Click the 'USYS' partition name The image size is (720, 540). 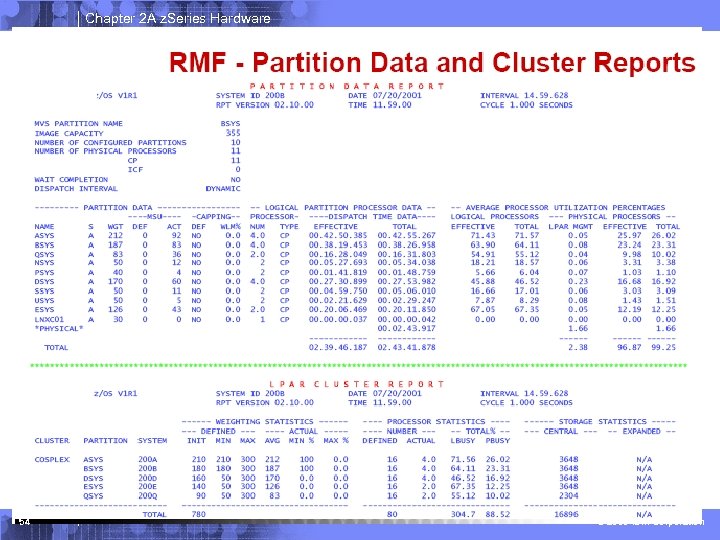click(44, 300)
